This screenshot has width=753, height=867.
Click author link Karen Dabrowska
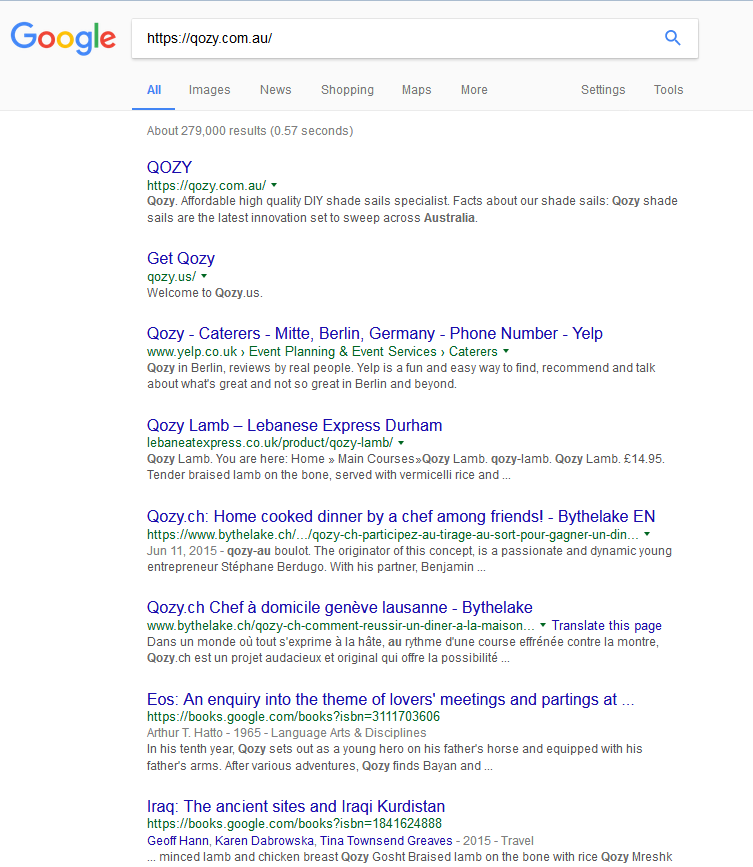point(264,841)
